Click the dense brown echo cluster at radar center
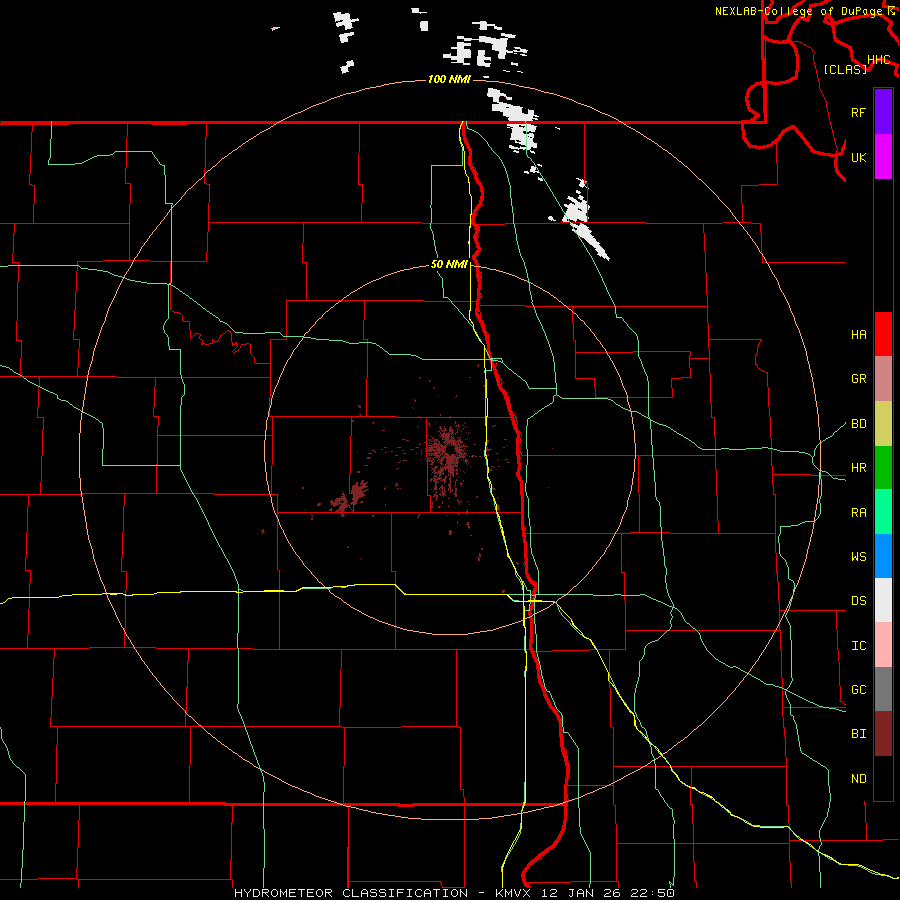Image resolution: width=900 pixels, height=900 pixels. (450, 452)
